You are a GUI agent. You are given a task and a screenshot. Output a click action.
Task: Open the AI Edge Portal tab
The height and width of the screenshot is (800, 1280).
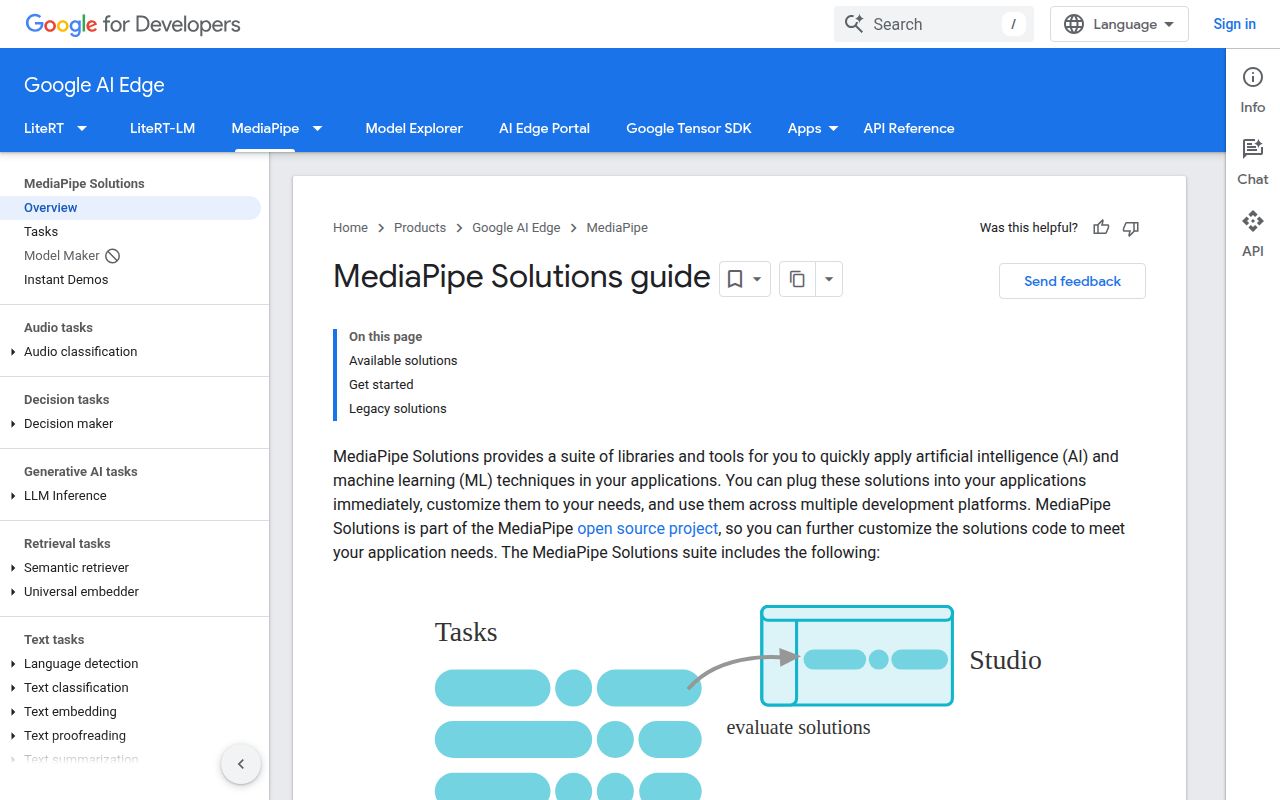[x=544, y=128]
